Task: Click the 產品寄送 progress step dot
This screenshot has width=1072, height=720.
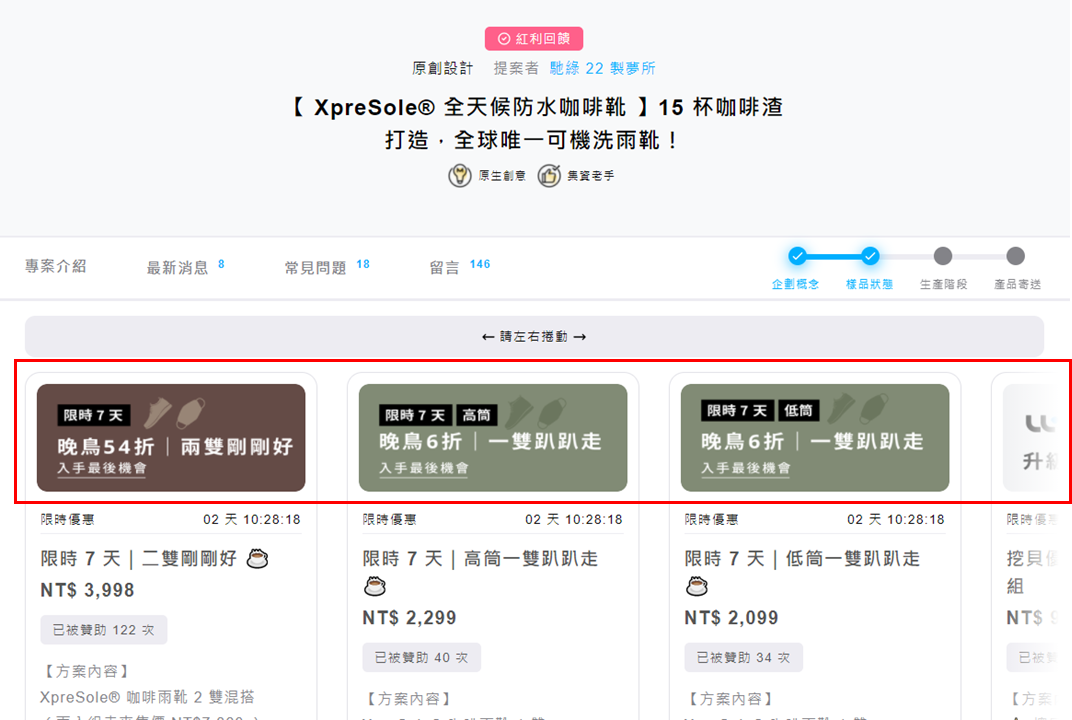Action: 1015,256
